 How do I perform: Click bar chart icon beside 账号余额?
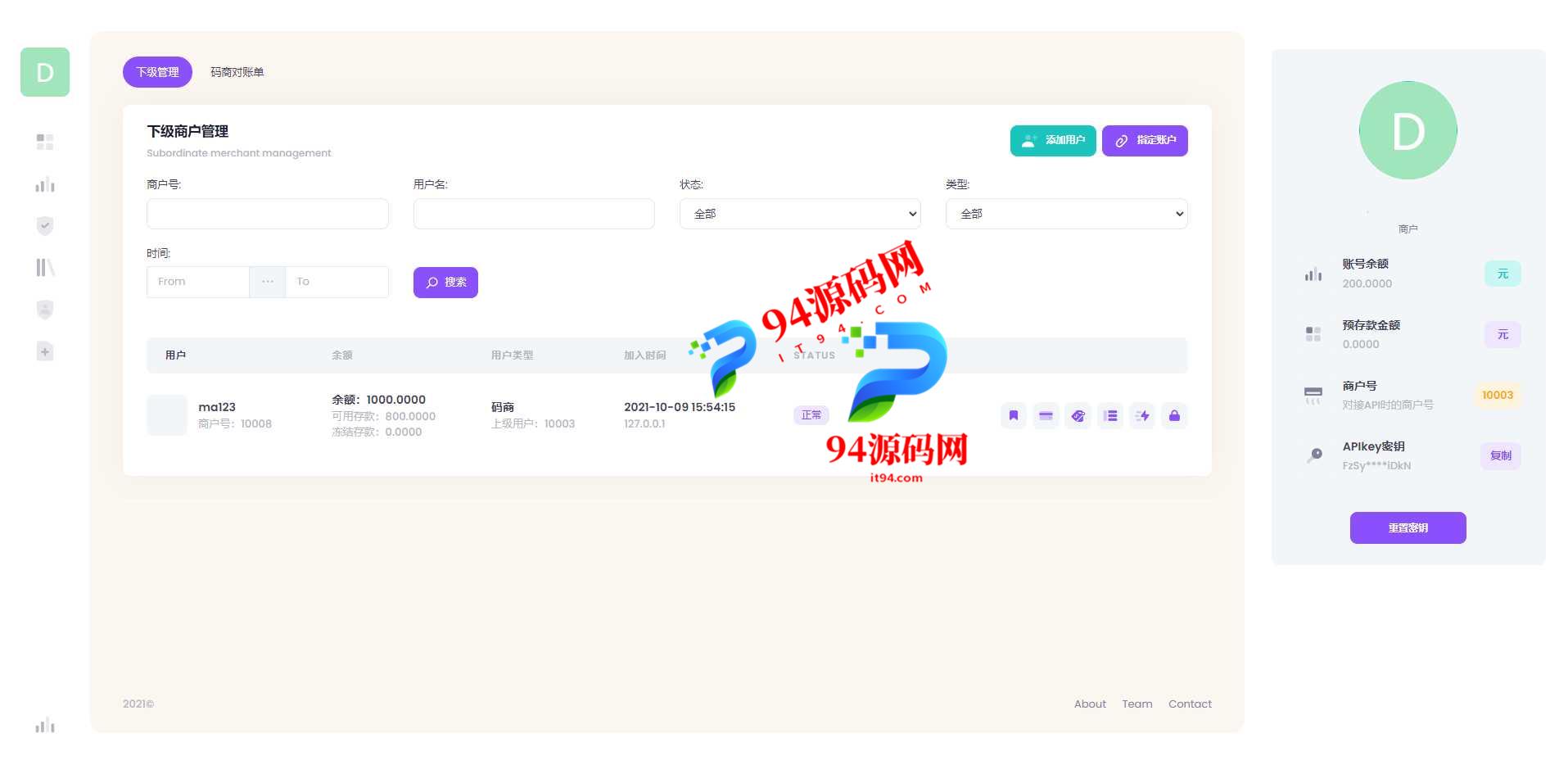pyautogui.click(x=1313, y=274)
